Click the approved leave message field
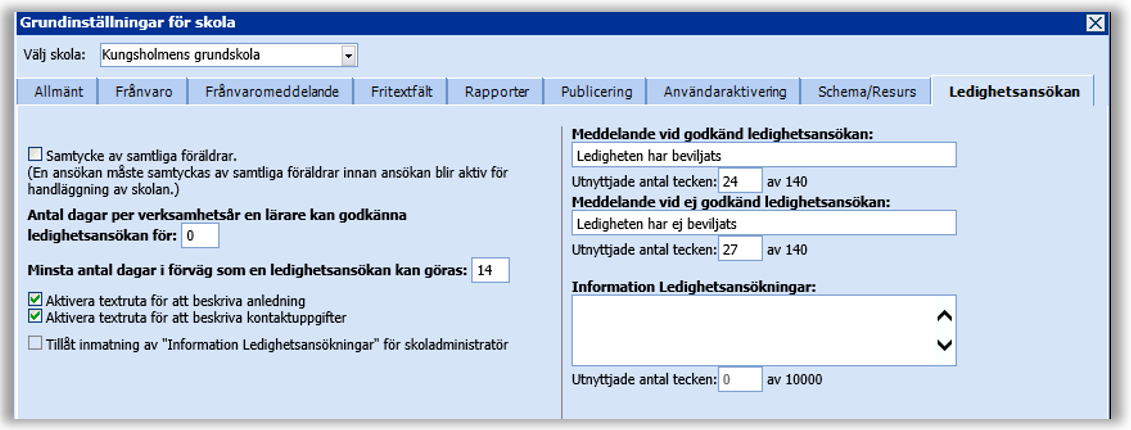The height and width of the screenshot is (430, 1131). 764,155
